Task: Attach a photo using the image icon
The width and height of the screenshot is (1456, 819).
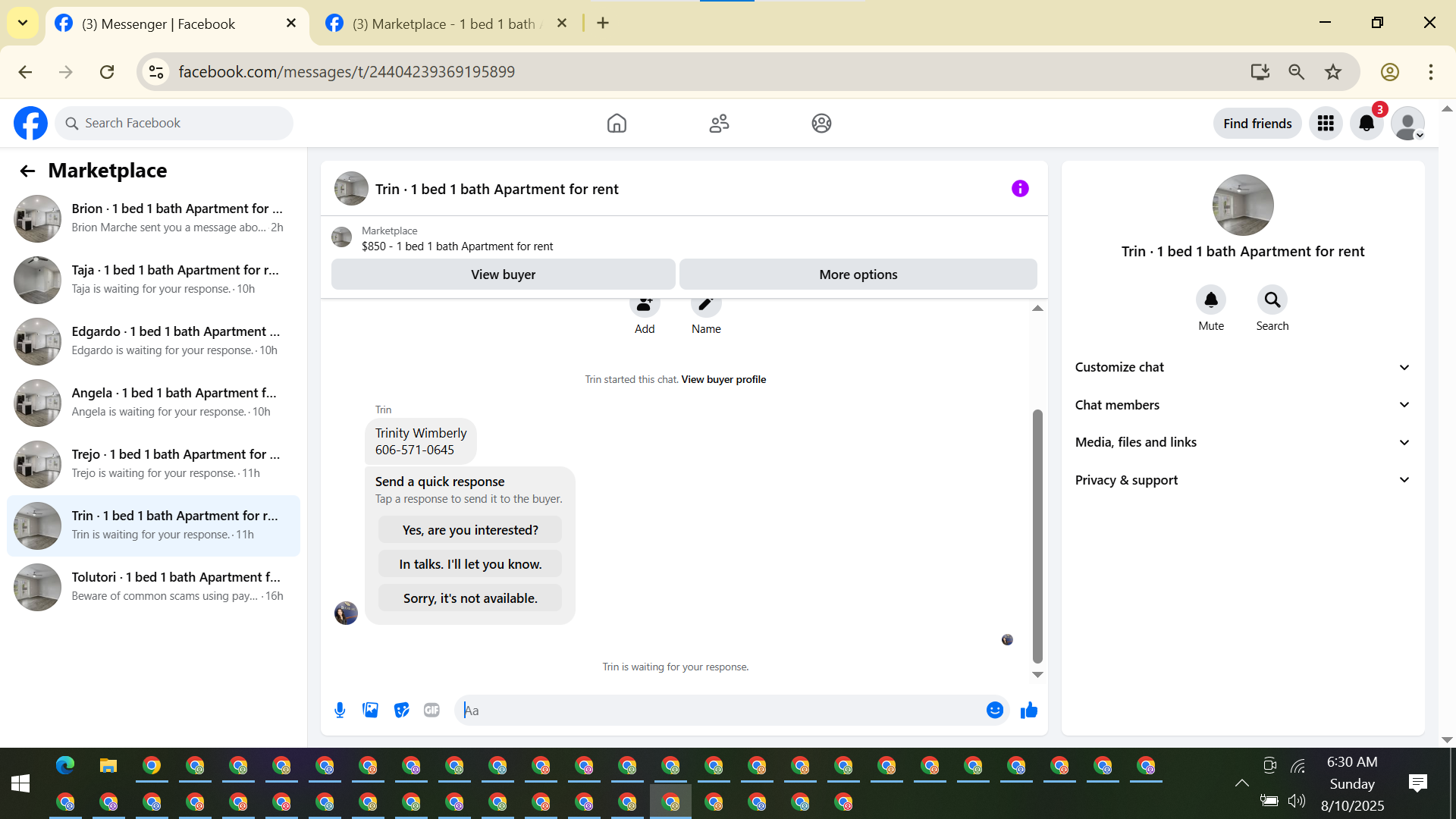Action: point(371,711)
